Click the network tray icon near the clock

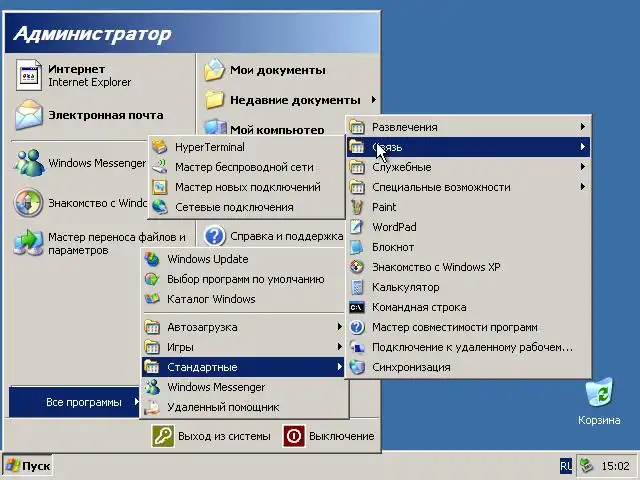coord(587,466)
